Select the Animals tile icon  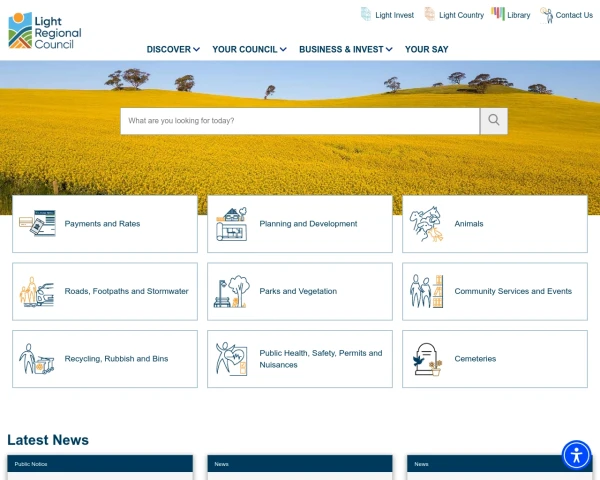point(426,224)
